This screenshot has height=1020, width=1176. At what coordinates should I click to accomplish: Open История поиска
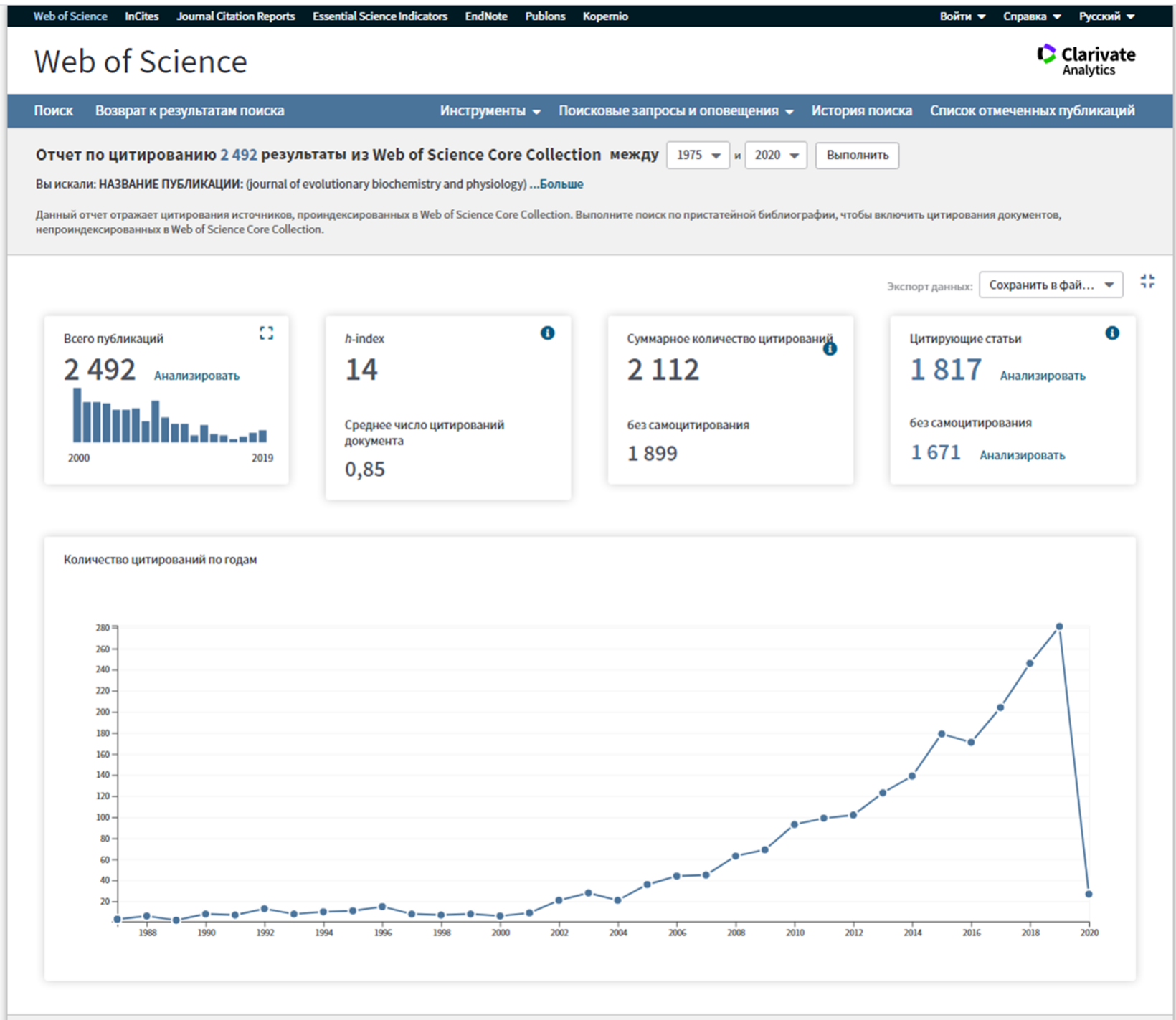click(x=862, y=110)
